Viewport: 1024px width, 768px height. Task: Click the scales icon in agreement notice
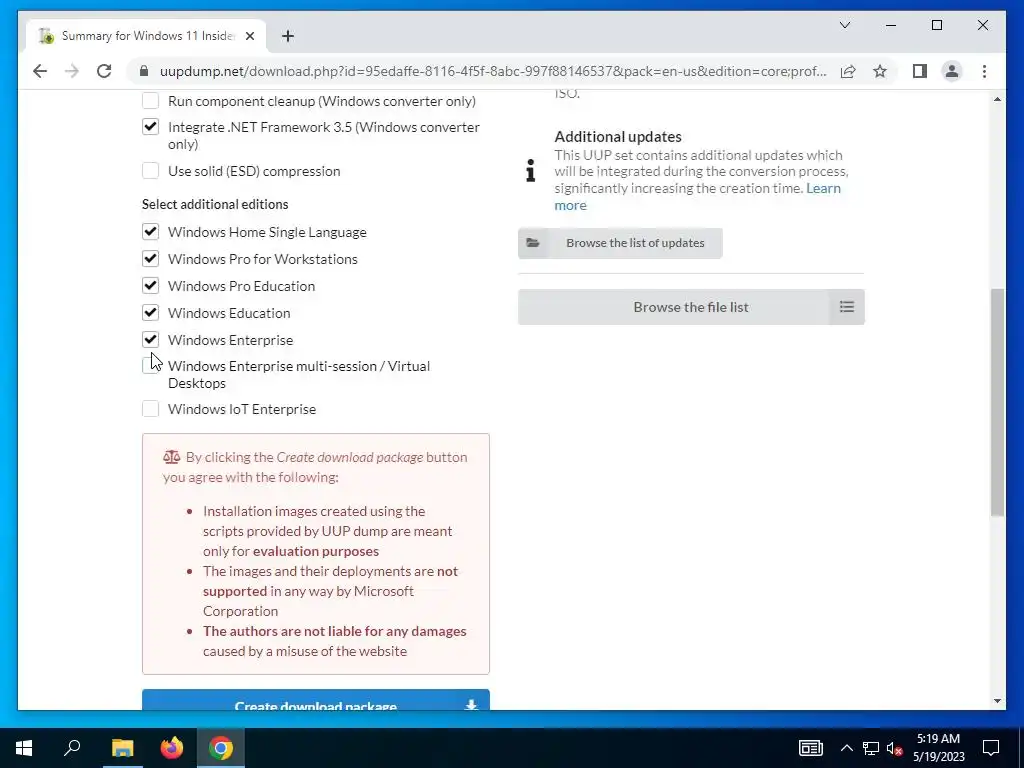172,456
